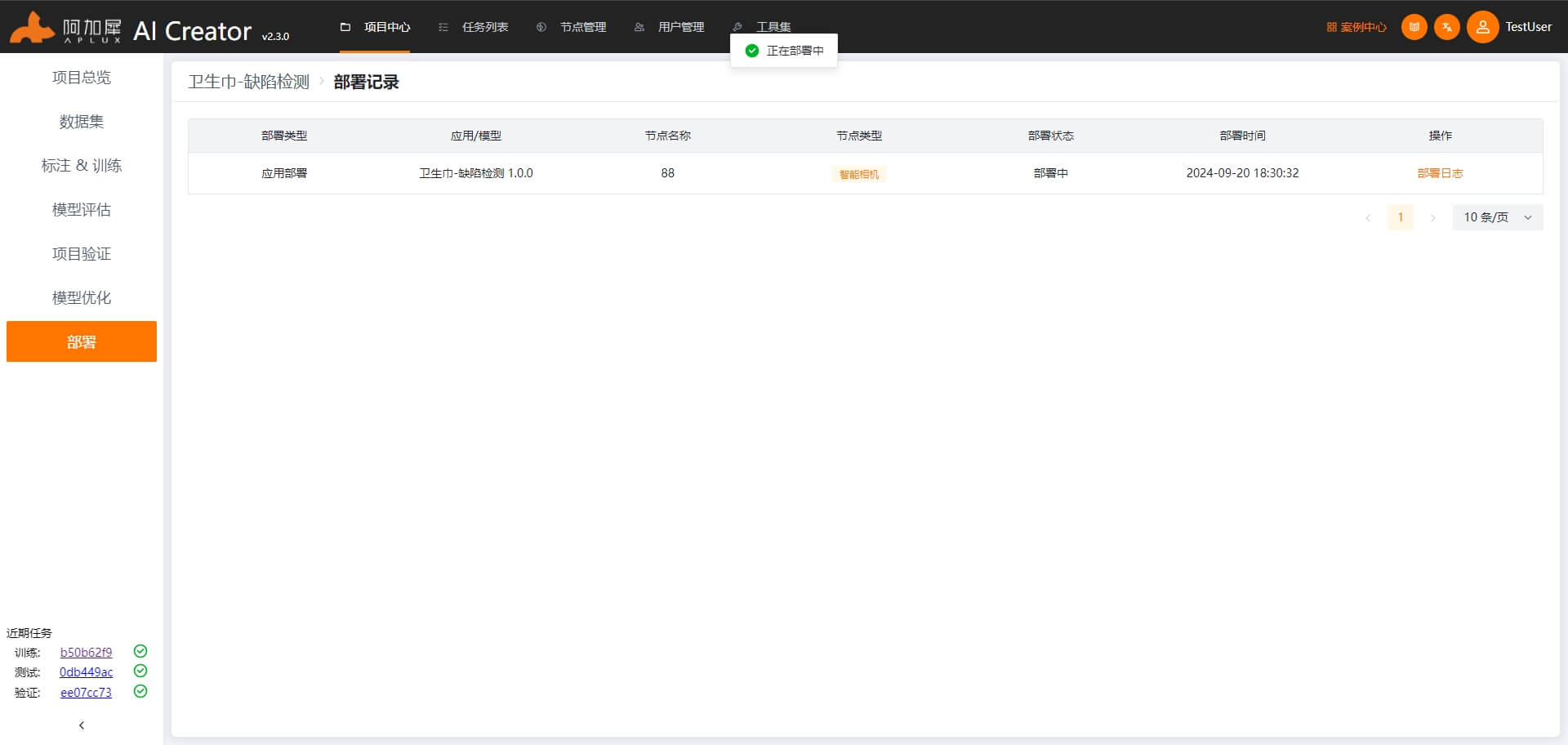
Task: Click the 案例中心 grid icon
Action: (1331, 27)
